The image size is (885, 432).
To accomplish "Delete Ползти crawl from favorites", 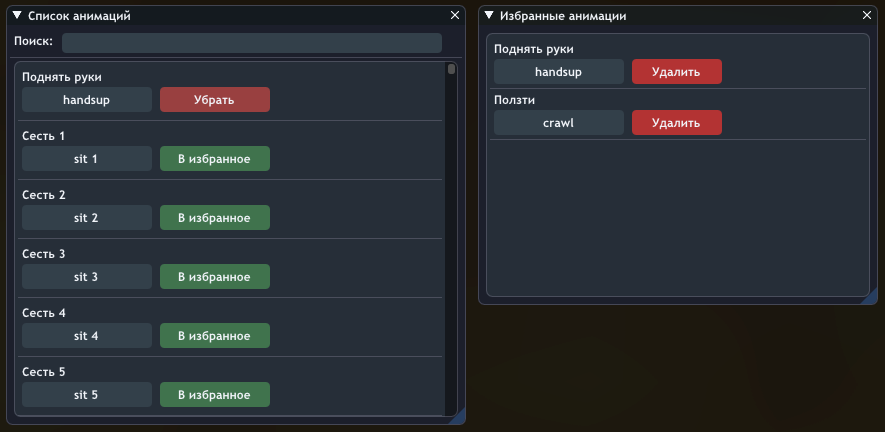I will tap(677, 123).
